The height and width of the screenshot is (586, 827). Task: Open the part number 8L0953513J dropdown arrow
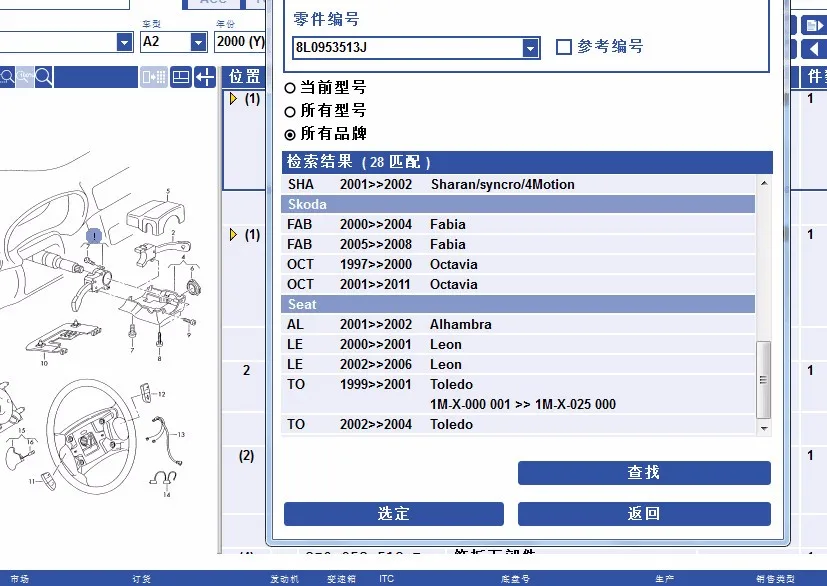coord(530,48)
